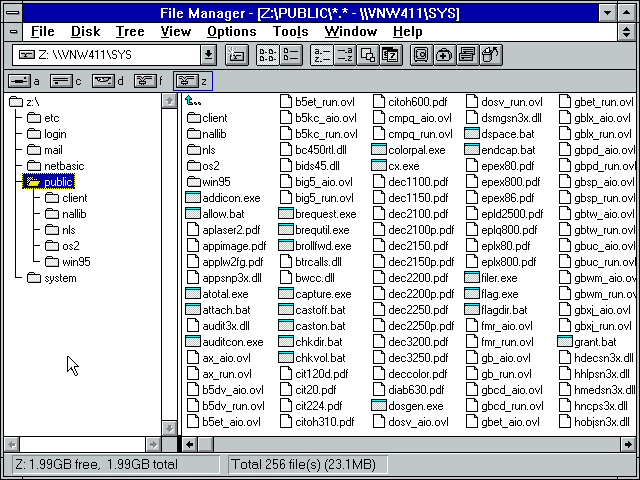Select dspace.bat file icon
Viewport: 640px width, 480px height.
point(472,134)
